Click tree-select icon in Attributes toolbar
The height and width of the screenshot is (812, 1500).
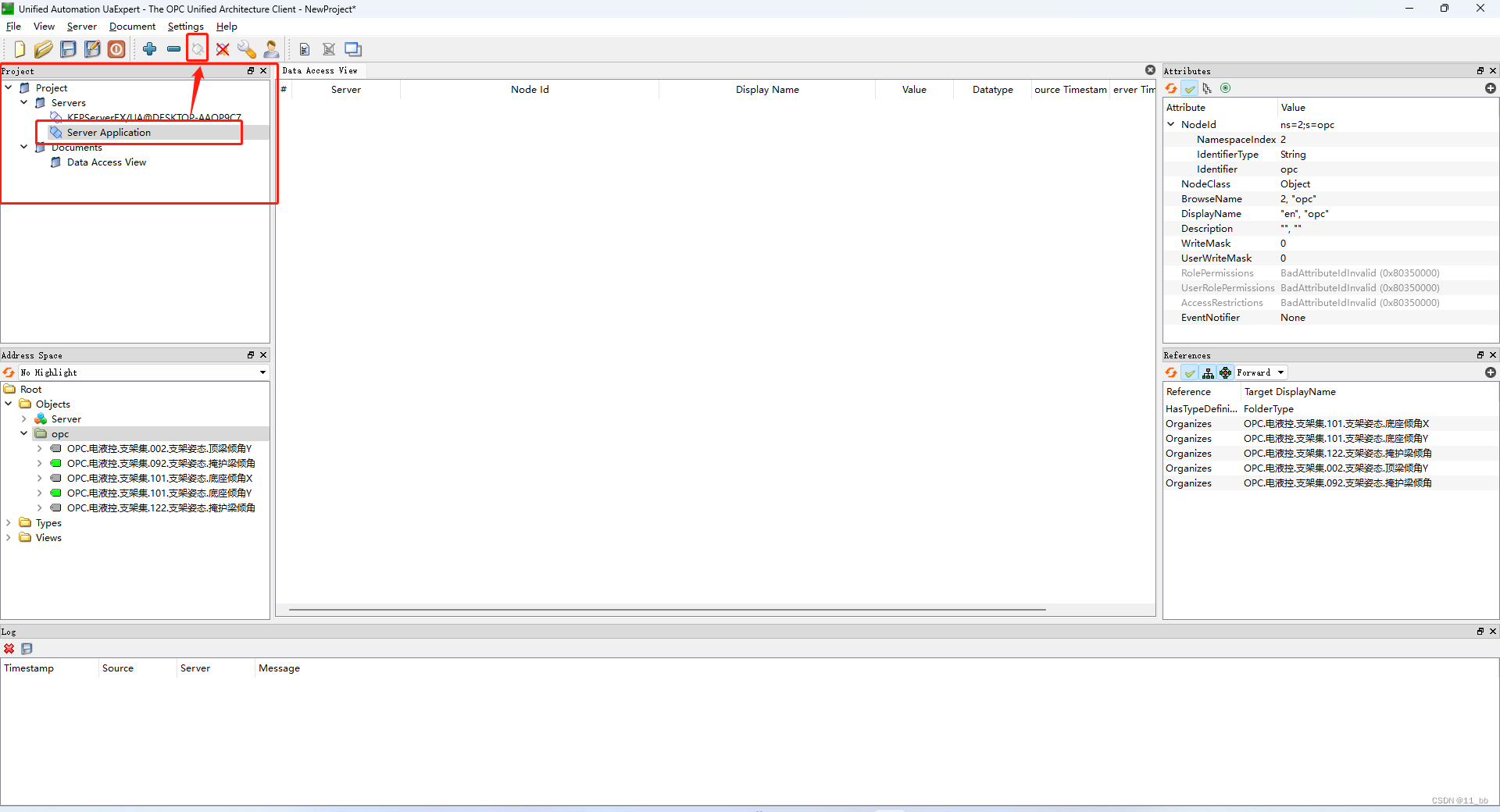[x=1207, y=88]
